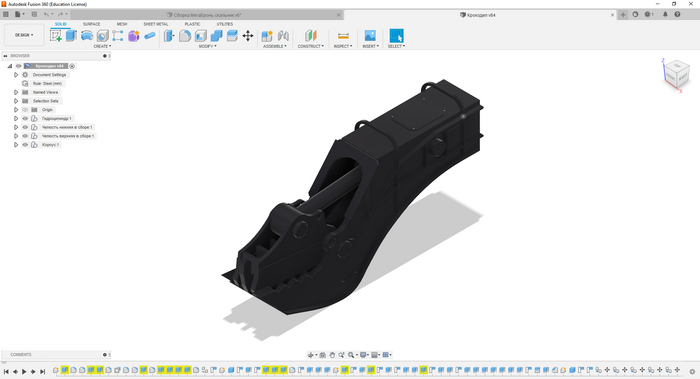The width and height of the screenshot is (700, 379).
Task: Collapse the BROWSER panel
Action: (5, 56)
